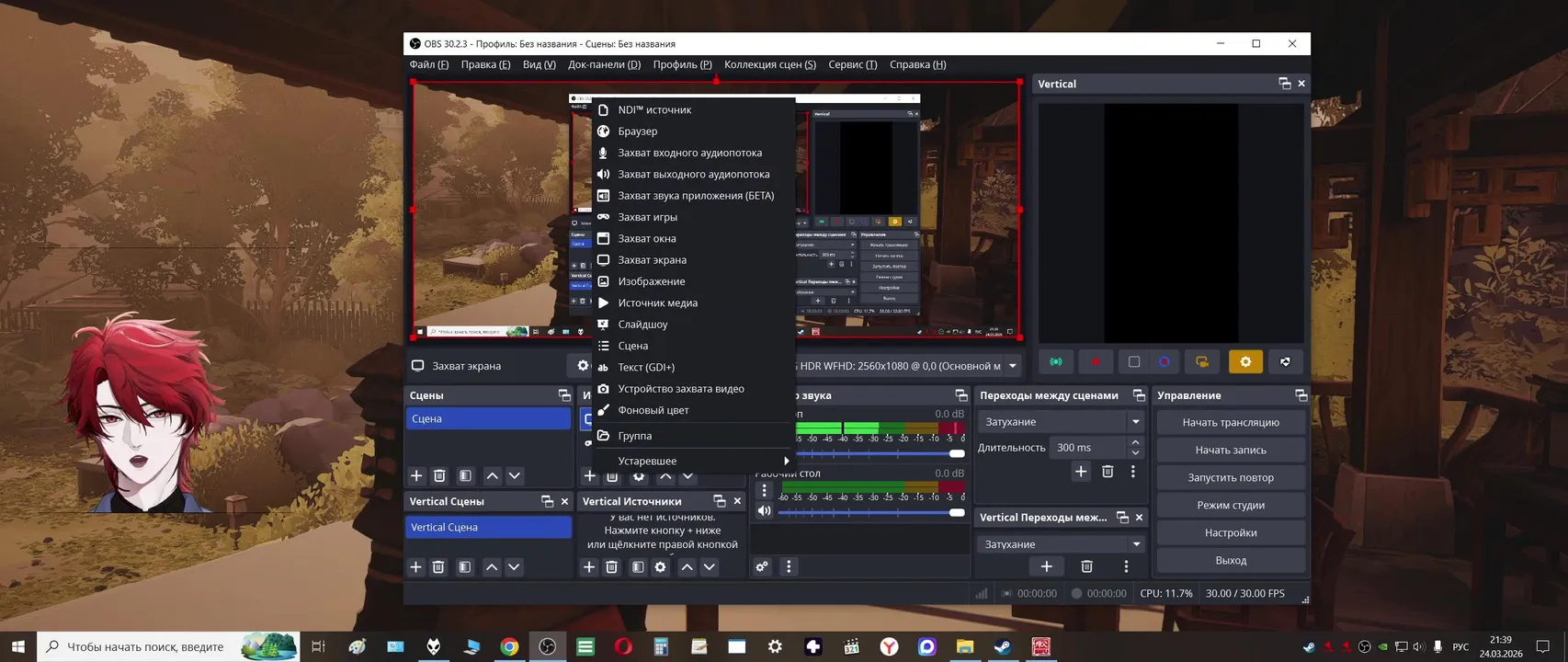Open the orange virtual camera button in Vertical dock

point(1202,361)
